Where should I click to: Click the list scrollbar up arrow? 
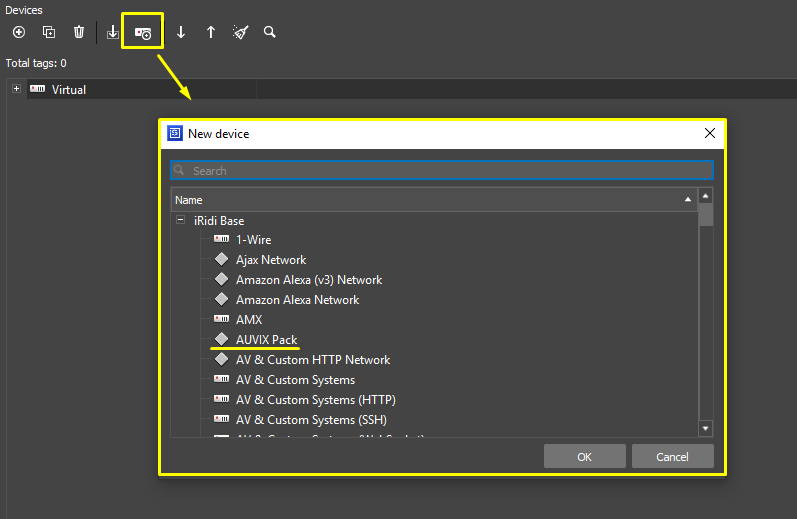(706, 196)
